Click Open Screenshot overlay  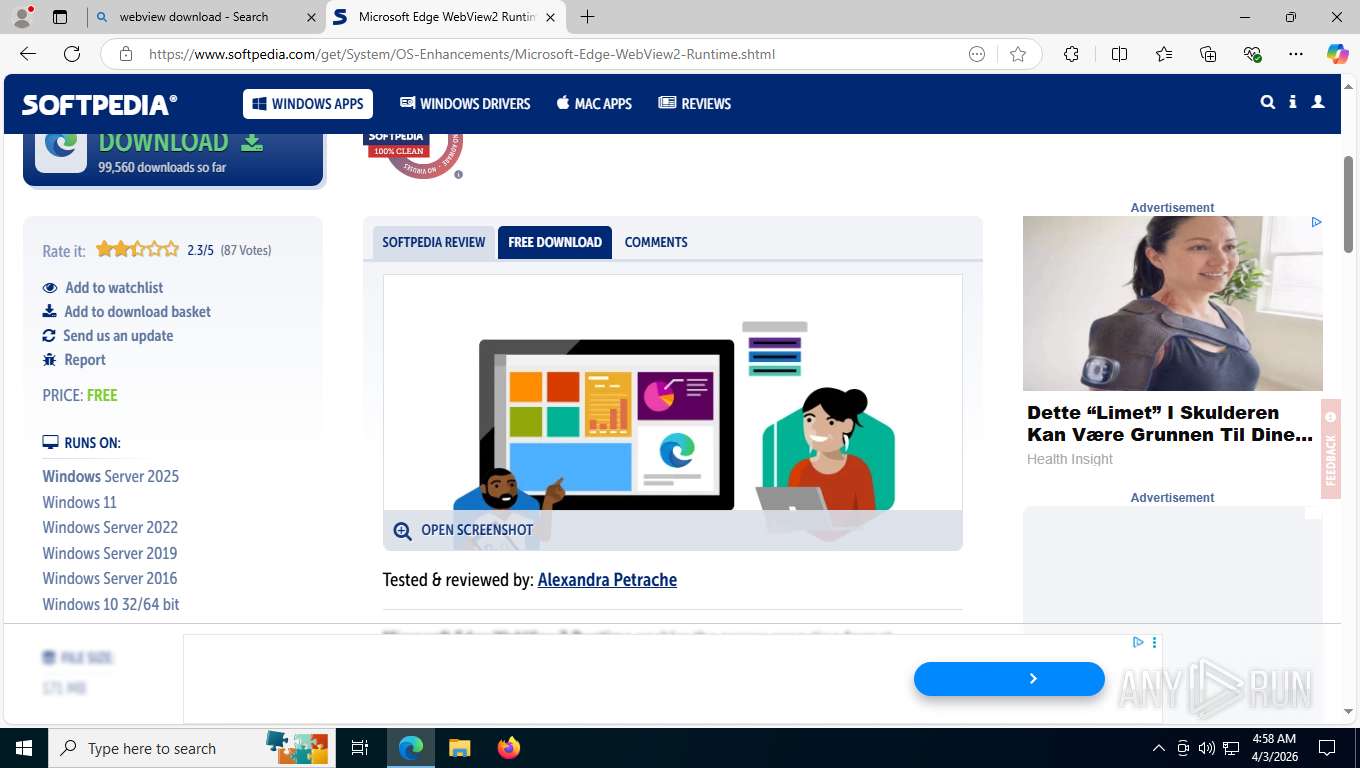[673, 530]
